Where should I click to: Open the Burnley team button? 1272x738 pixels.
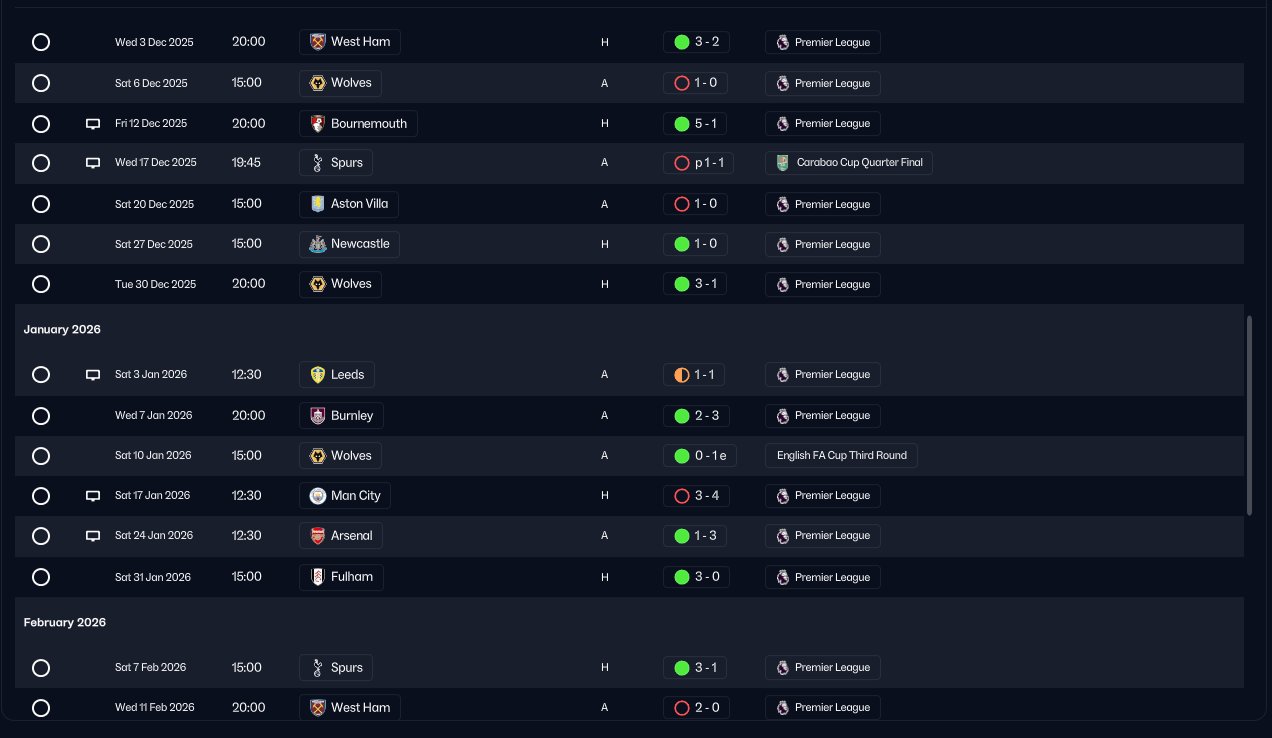tap(342, 416)
